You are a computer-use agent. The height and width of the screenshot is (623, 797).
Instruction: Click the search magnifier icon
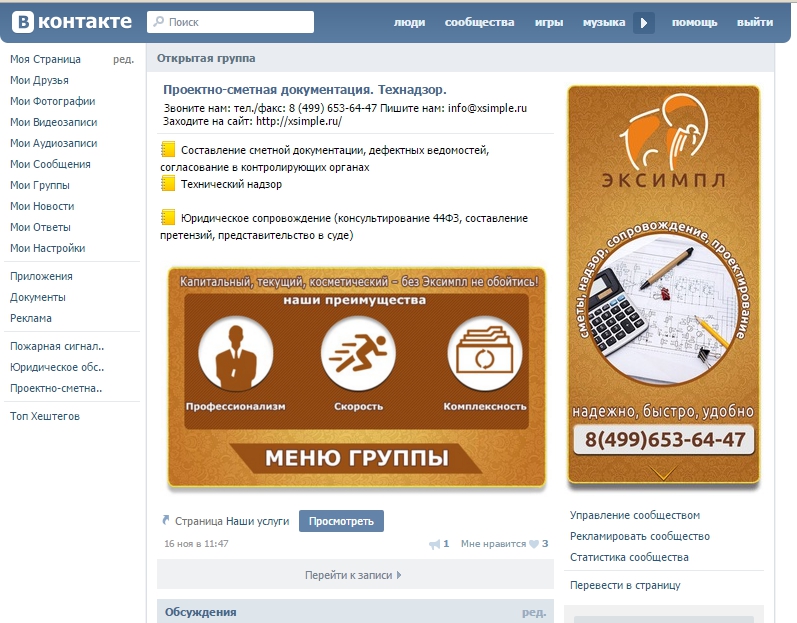(x=159, y=21)
